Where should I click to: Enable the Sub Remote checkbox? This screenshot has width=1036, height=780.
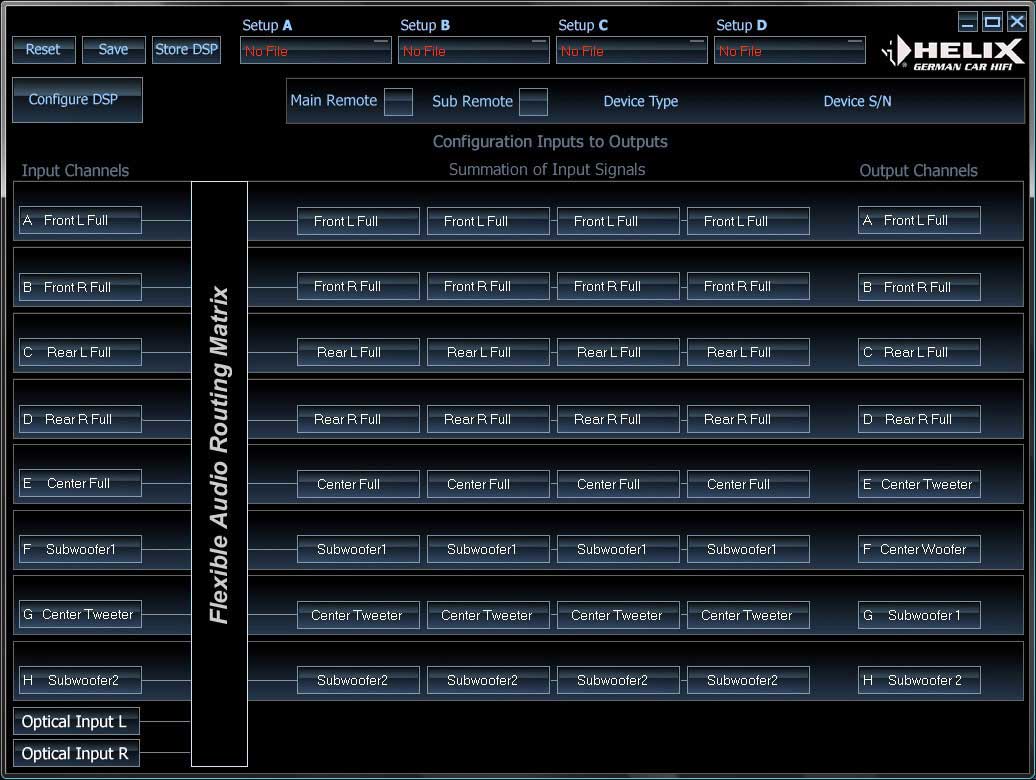click(x=533, y=102)
